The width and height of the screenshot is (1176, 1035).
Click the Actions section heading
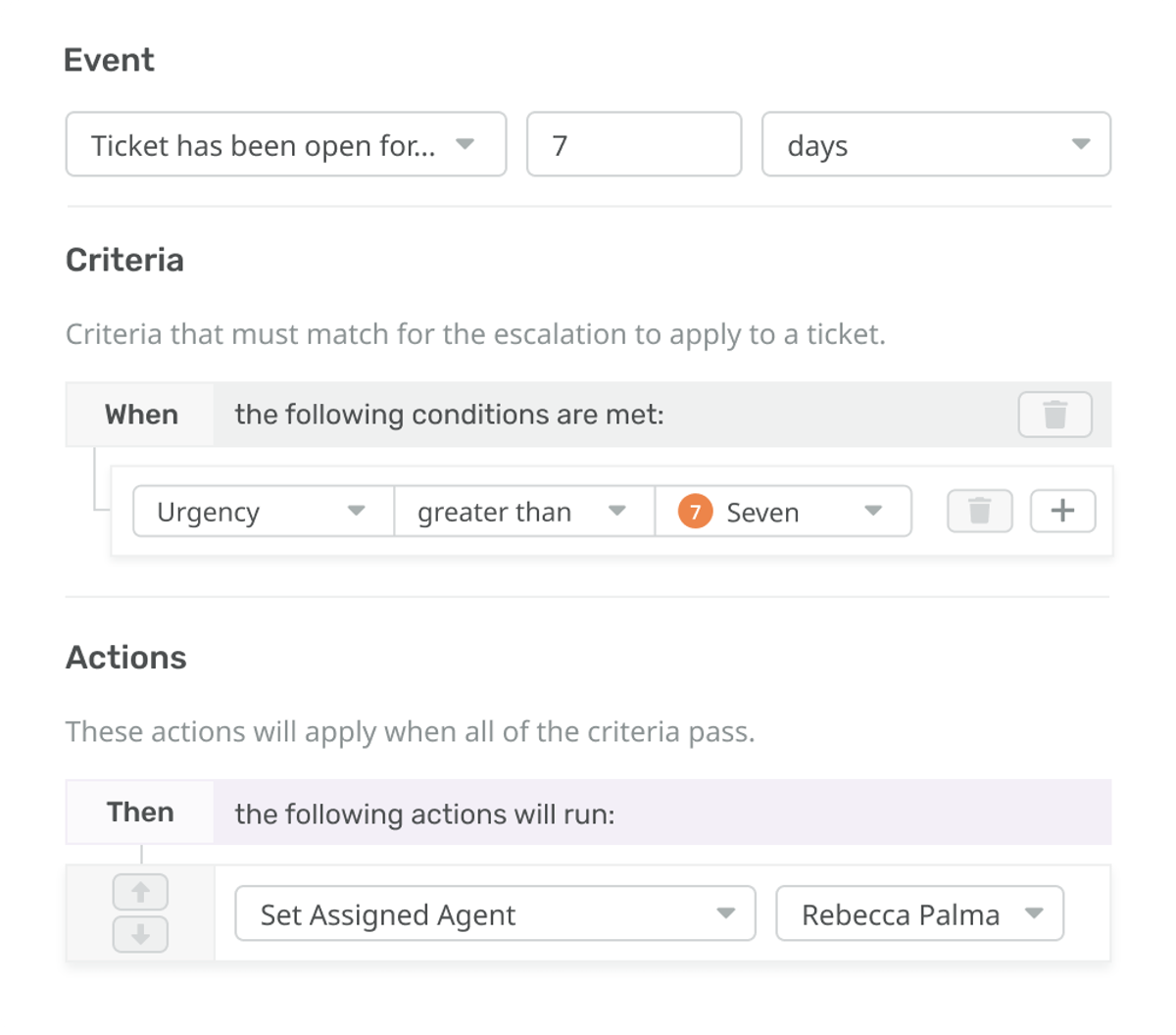pos(125,657)
